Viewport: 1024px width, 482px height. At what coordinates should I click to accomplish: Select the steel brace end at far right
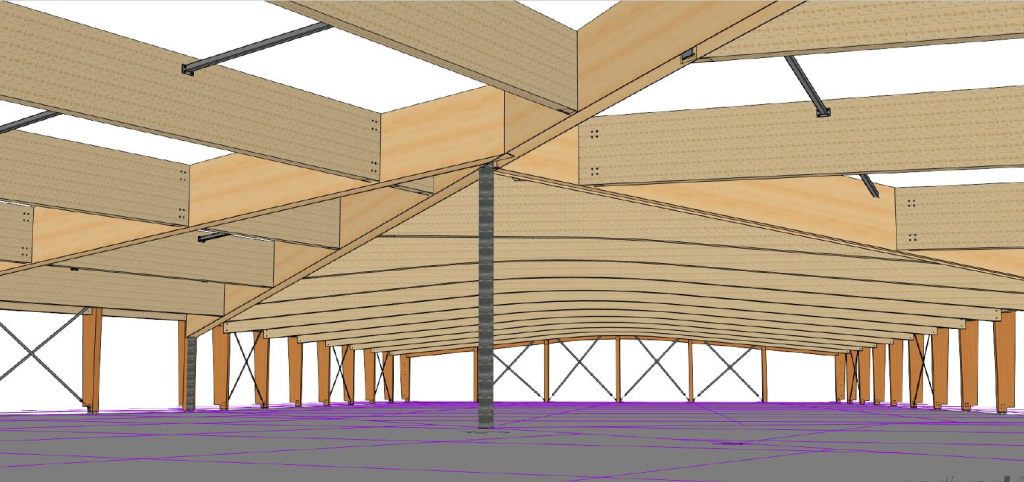click(x=868, y=185)
